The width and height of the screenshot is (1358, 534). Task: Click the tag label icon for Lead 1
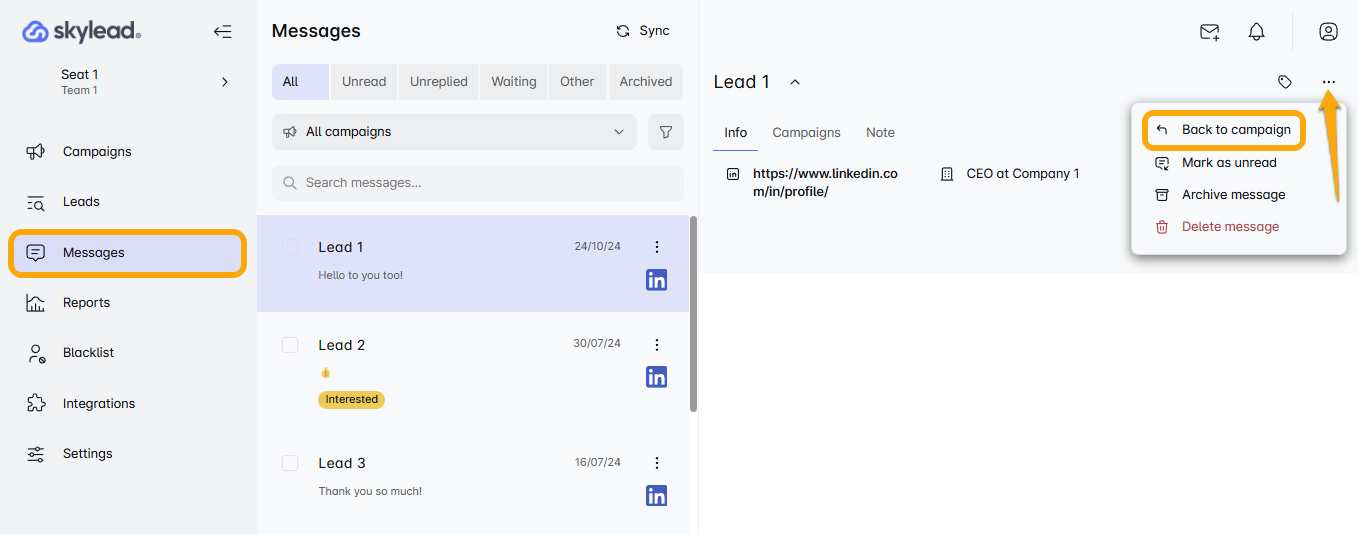pos(1285,82)
